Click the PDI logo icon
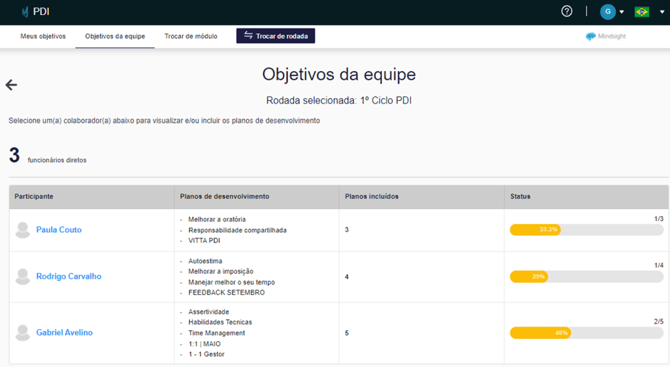Image resolution: width=670 pixels, height=367 pixels. pyautogui.click(x=25, y=12)
